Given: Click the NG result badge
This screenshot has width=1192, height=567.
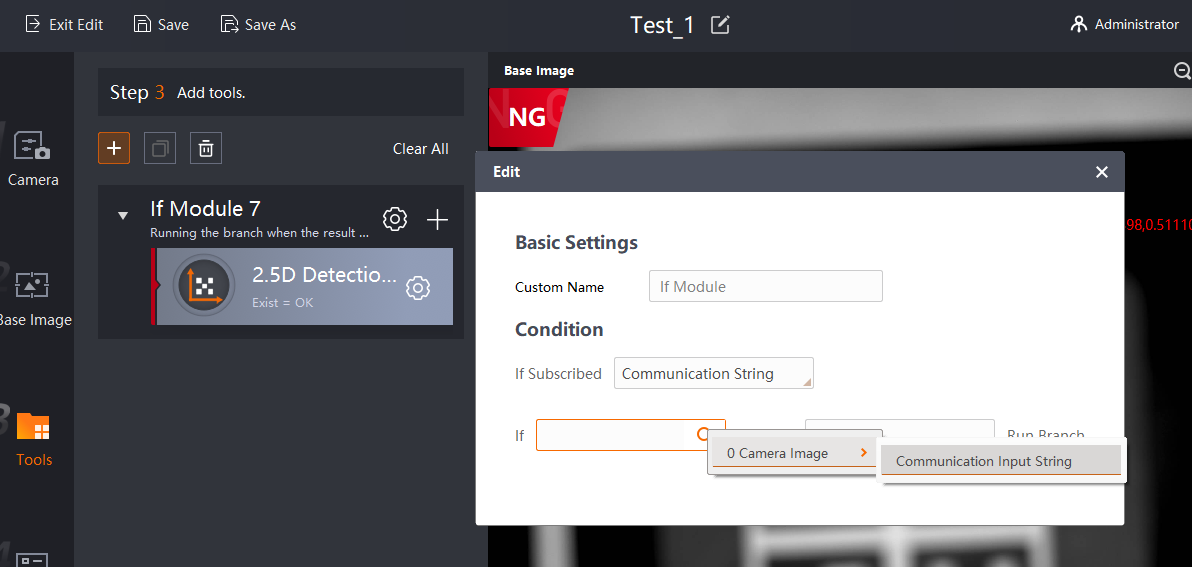Looking at the screenshot, I should click(527, 117).
